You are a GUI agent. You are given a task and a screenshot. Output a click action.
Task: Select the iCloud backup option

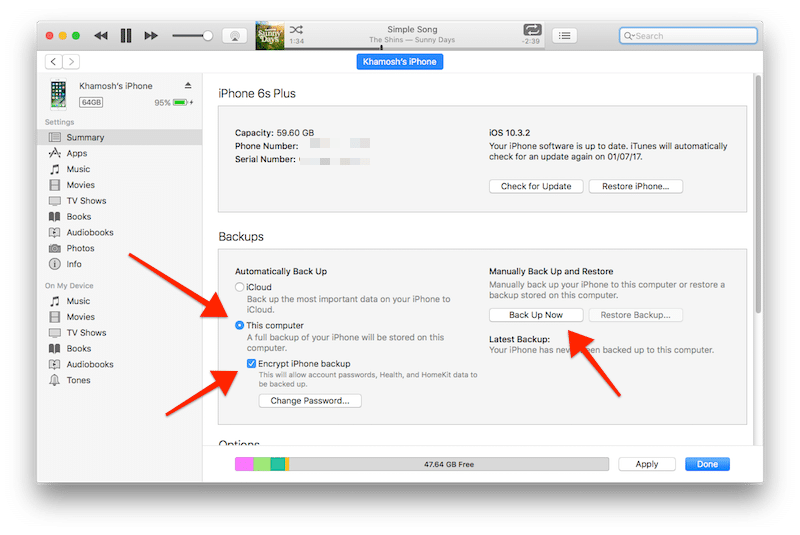coord(239,287)
